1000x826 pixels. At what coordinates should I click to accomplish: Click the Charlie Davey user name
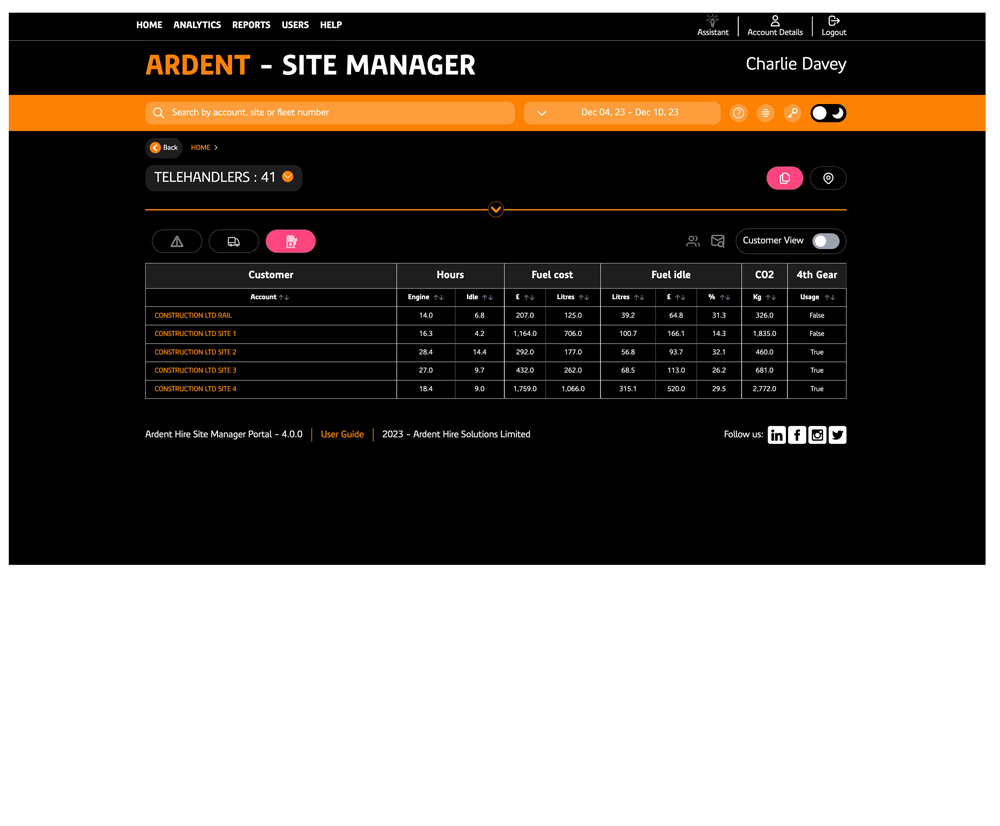(796, 64)
